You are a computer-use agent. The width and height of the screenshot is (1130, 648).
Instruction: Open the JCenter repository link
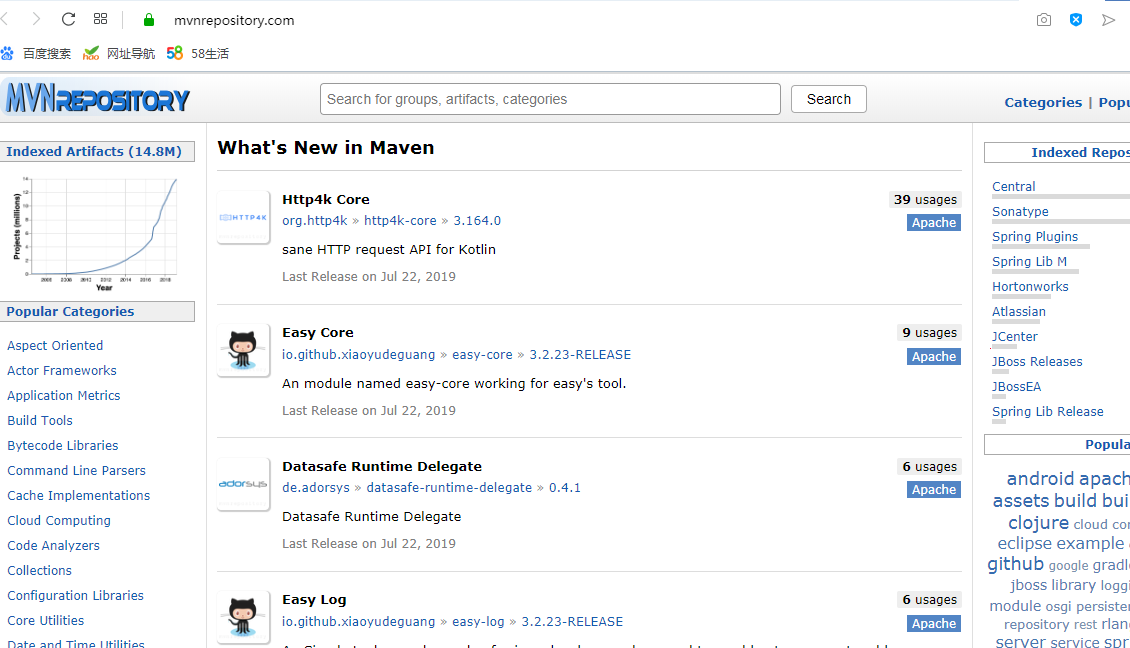[x=1015, y=337]
